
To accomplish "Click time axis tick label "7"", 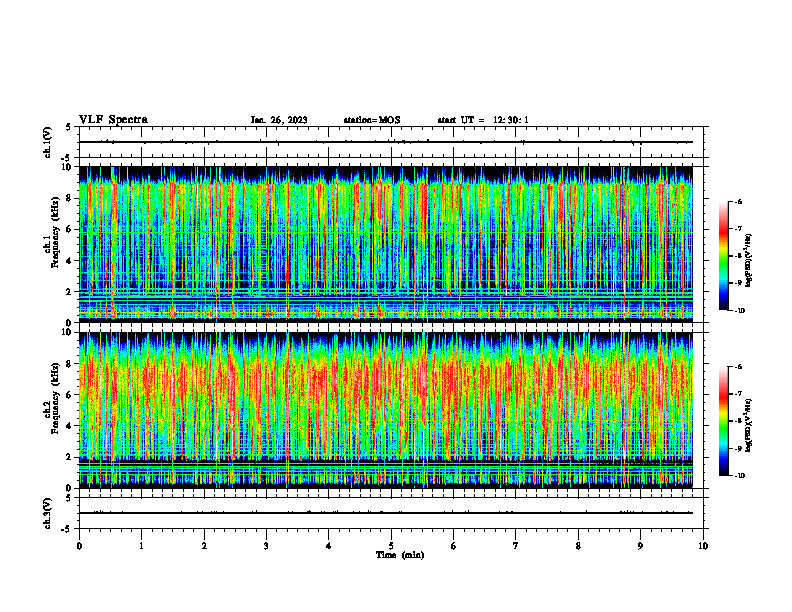I will [x=516, y=546].
